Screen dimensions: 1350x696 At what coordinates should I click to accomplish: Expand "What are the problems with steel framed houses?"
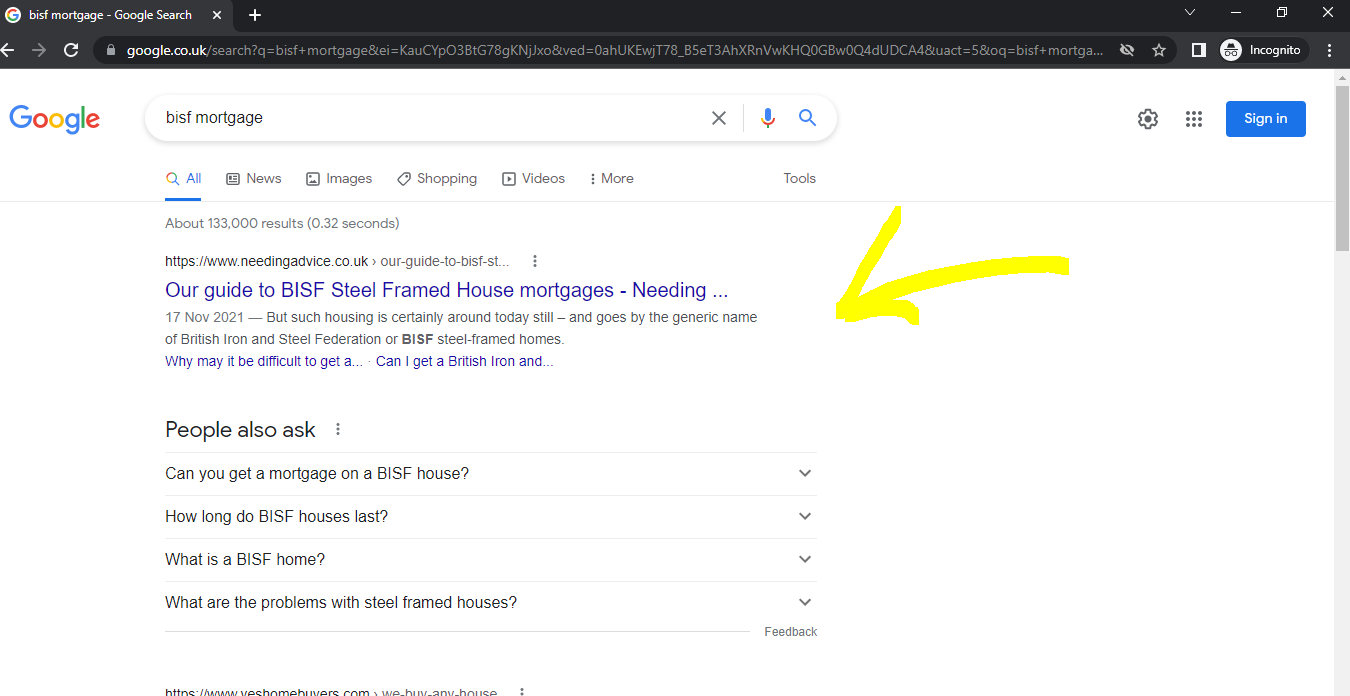tap(489, 602)
